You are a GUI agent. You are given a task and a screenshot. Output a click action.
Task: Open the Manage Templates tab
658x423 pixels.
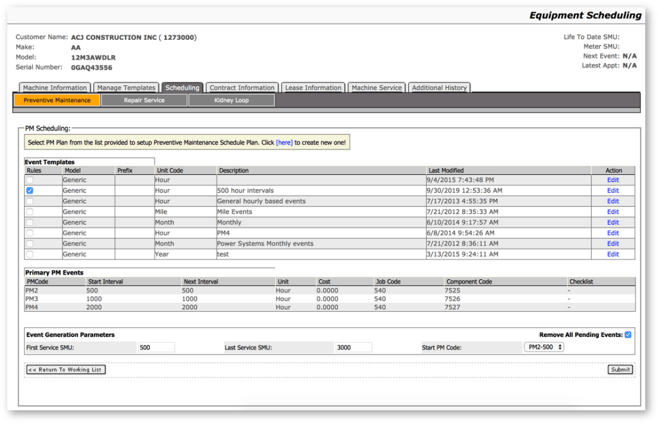[x=126, y=88]
